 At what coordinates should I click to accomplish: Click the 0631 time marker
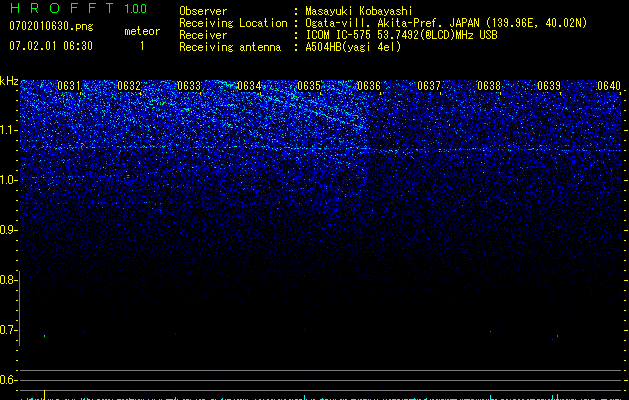[x=69, y=86]
